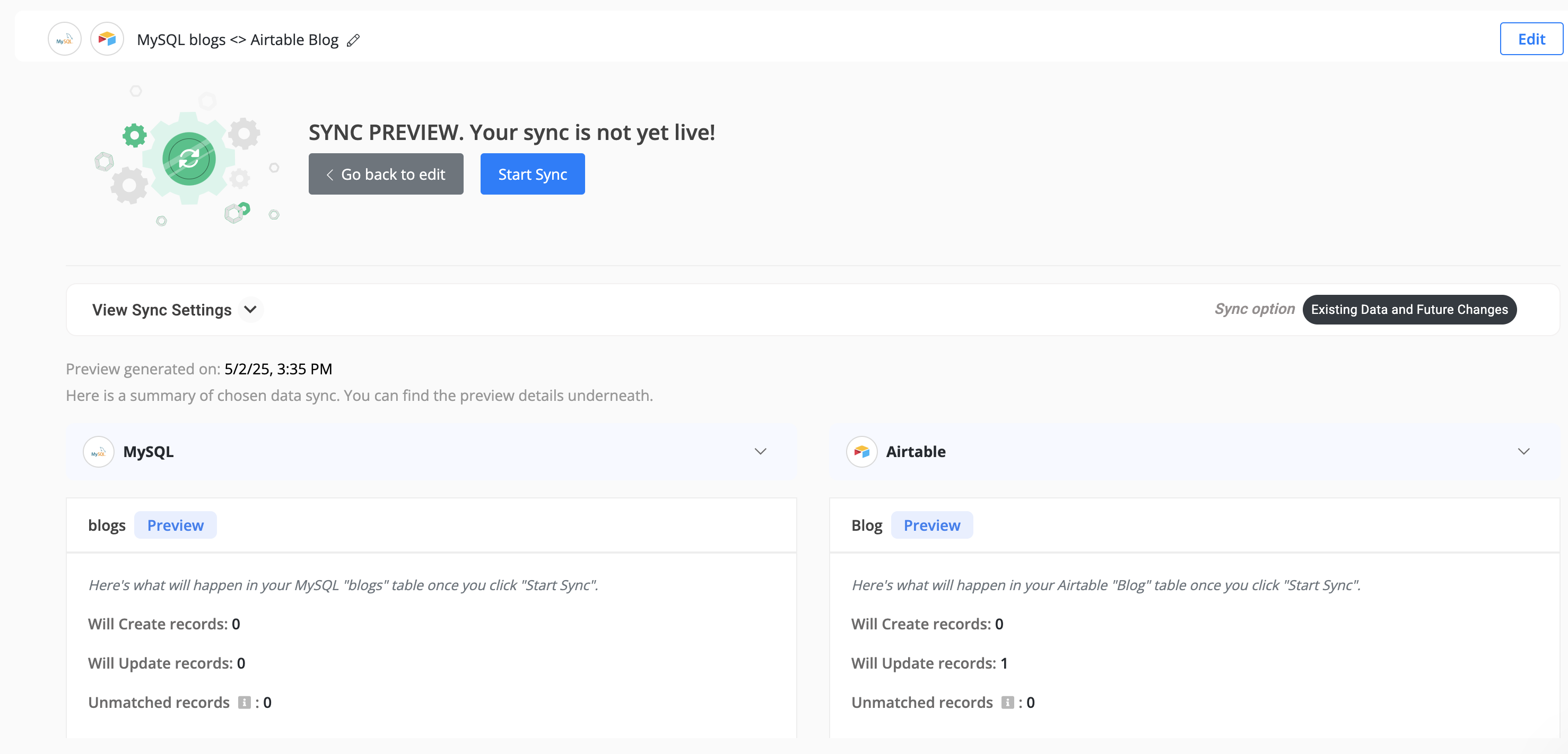This screenshot has height=754, width=1568.
Task: Click 'MySQL' section heading
Action: [x=149, y=452]
